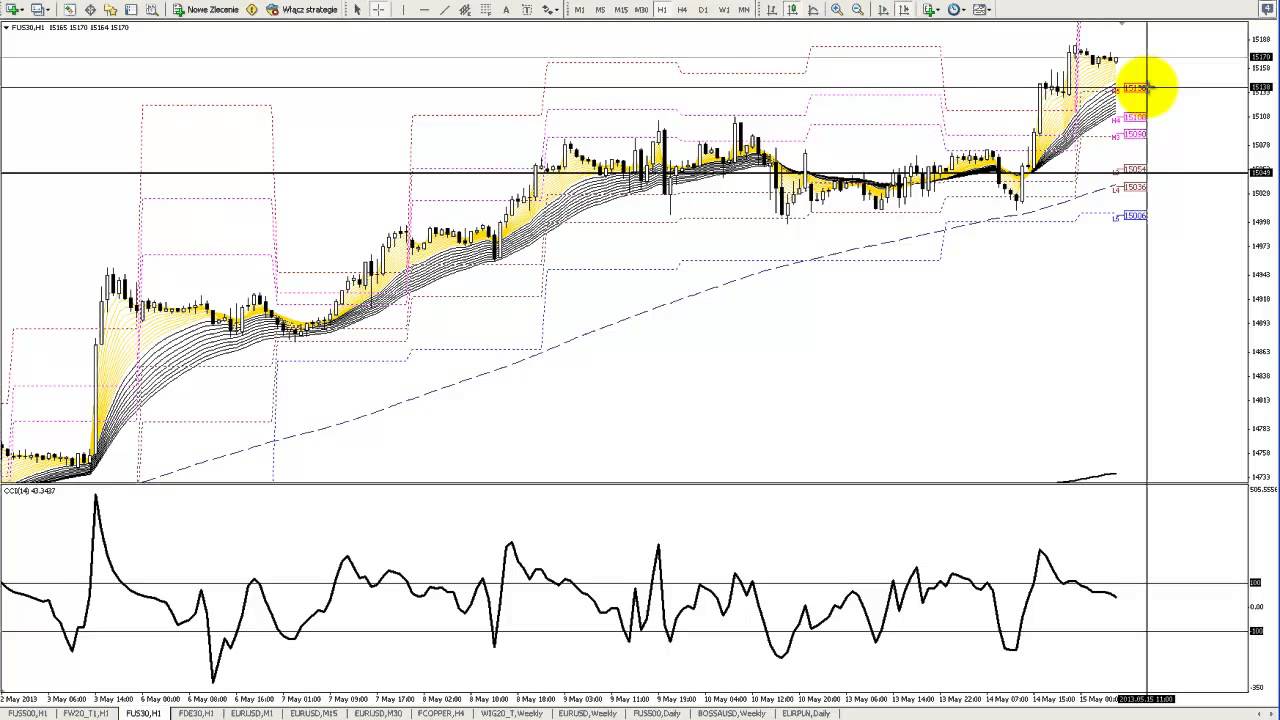Zoom out of the chart

pyautogui.click(x=858, y=9)
